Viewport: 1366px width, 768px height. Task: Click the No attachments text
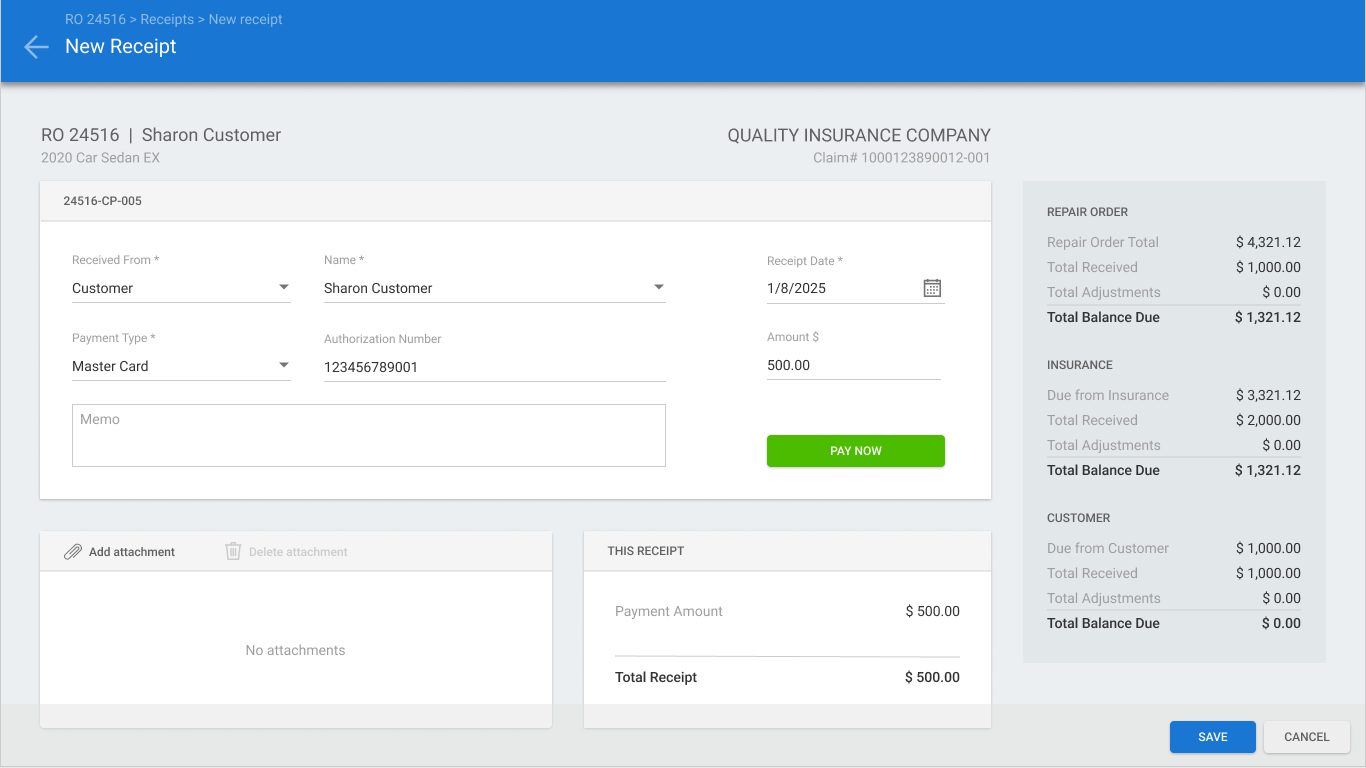tap(295, 650)
